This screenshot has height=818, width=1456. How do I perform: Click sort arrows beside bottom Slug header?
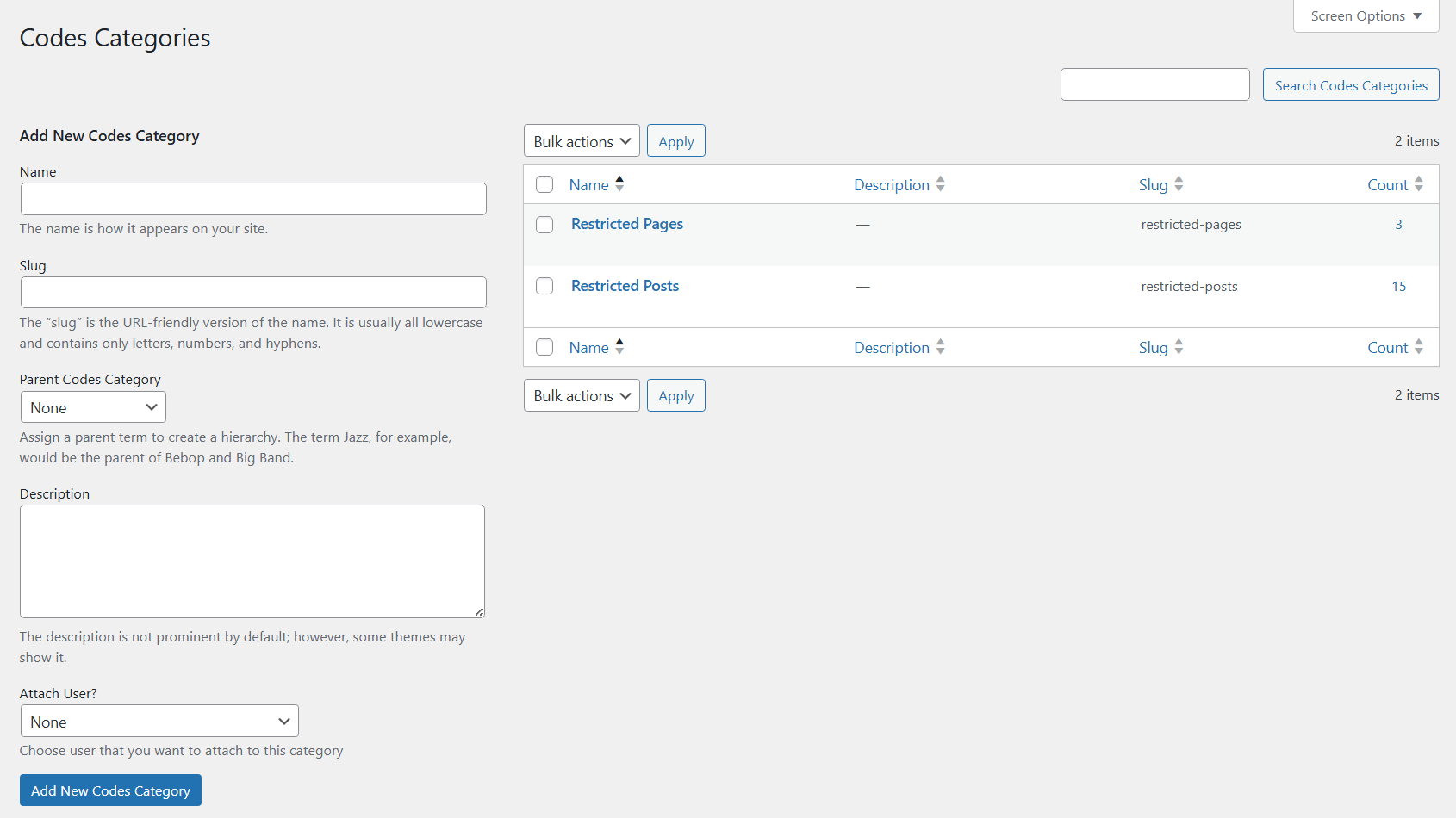1179,347
